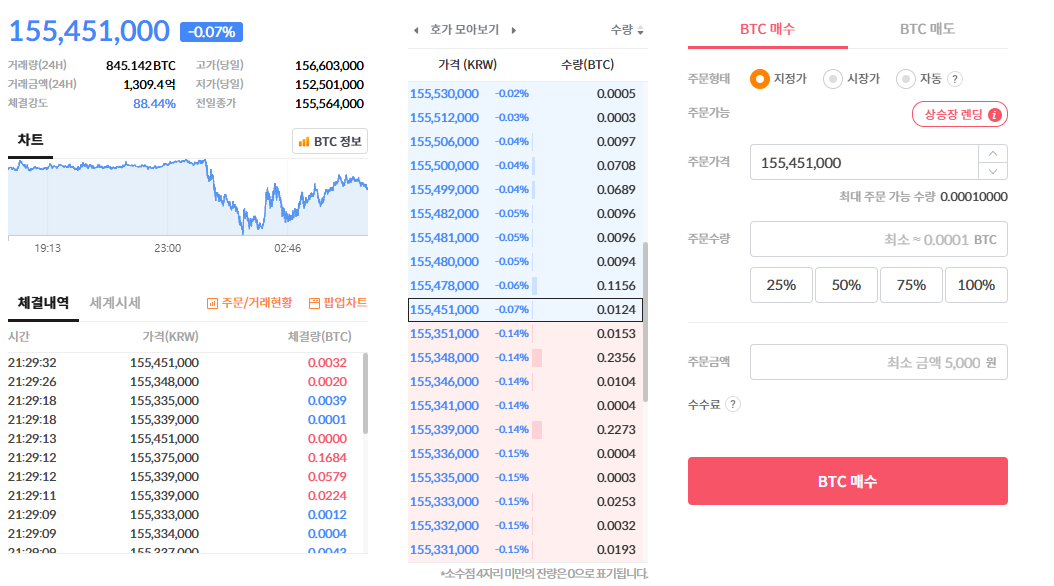Set order quantity to 50%
Viewport: 1054px width, 586px height.
coord(846,286)
